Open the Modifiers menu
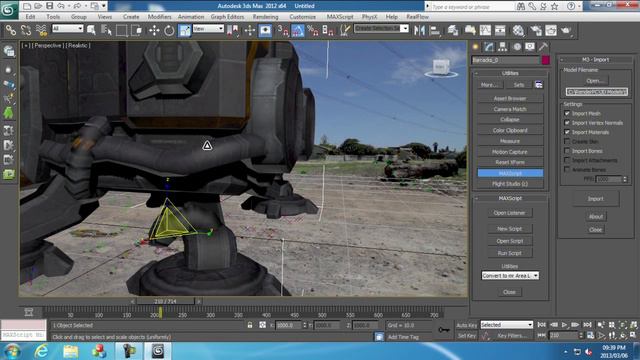 coord(159,17)
